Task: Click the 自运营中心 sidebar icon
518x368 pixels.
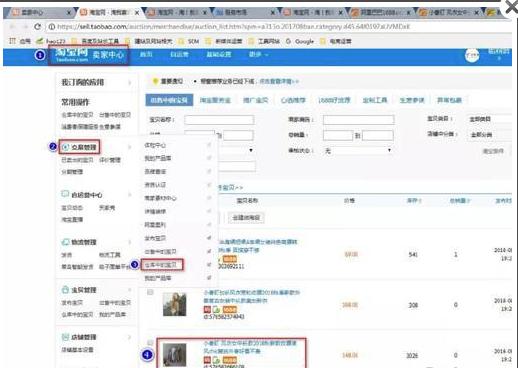Action: click(x=65, y=194)
